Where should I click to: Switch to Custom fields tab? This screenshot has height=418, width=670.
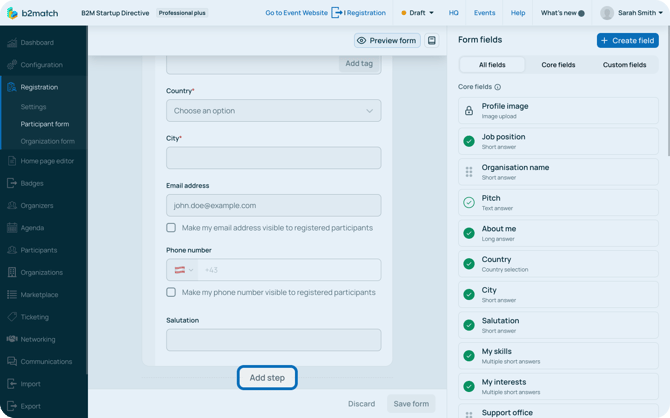(x=624, y=65)
